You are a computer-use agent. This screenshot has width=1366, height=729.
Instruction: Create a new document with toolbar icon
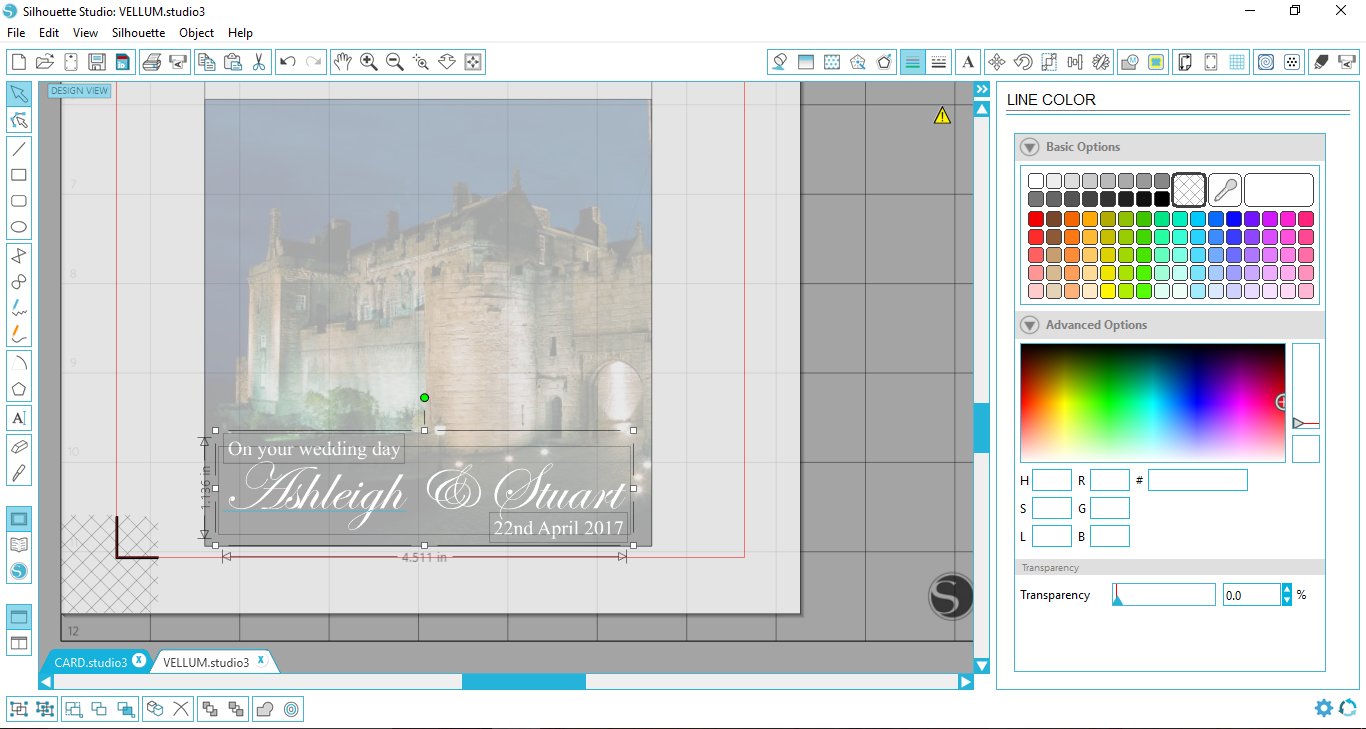(18, 62)
